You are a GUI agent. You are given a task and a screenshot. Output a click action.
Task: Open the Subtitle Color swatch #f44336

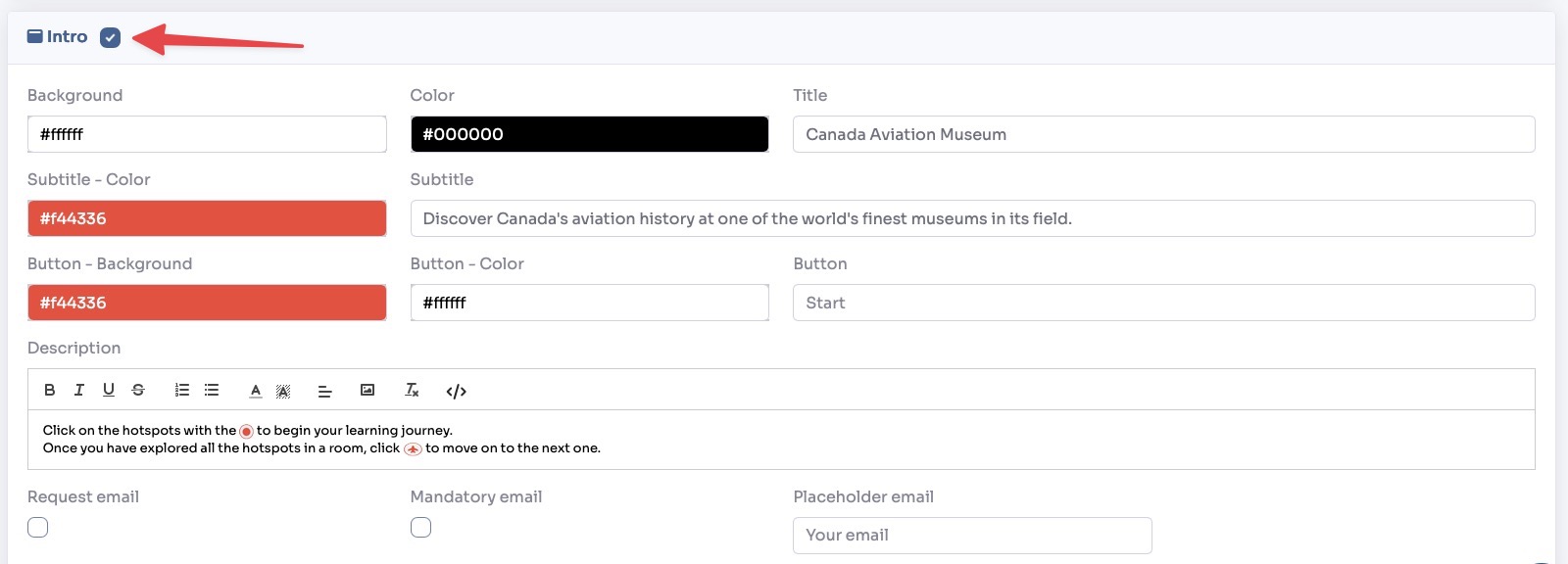point(207,218)
